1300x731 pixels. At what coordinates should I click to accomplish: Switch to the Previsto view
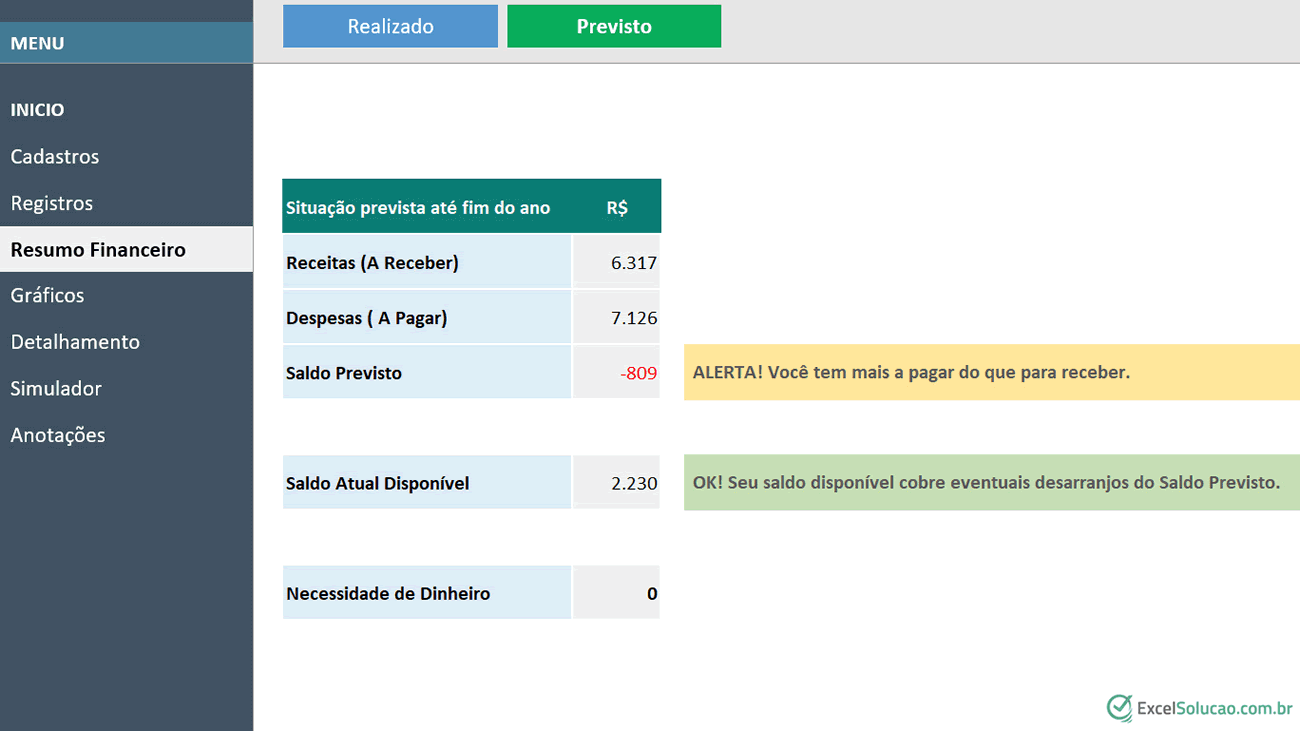[614, 26]
